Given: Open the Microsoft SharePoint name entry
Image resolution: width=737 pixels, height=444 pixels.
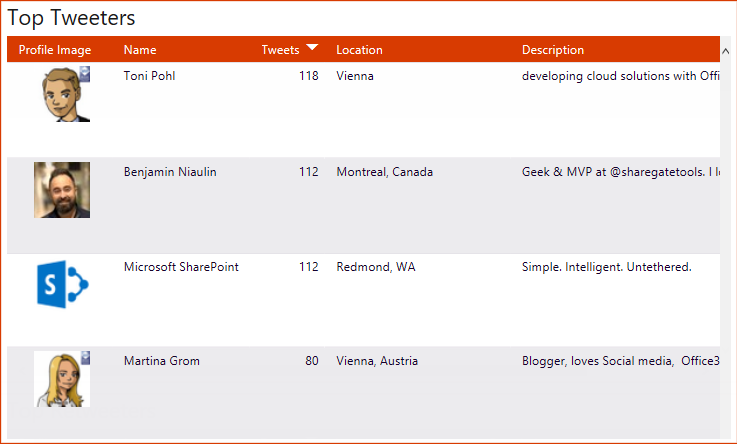Looking at the screenshot, I should [181, 267].
